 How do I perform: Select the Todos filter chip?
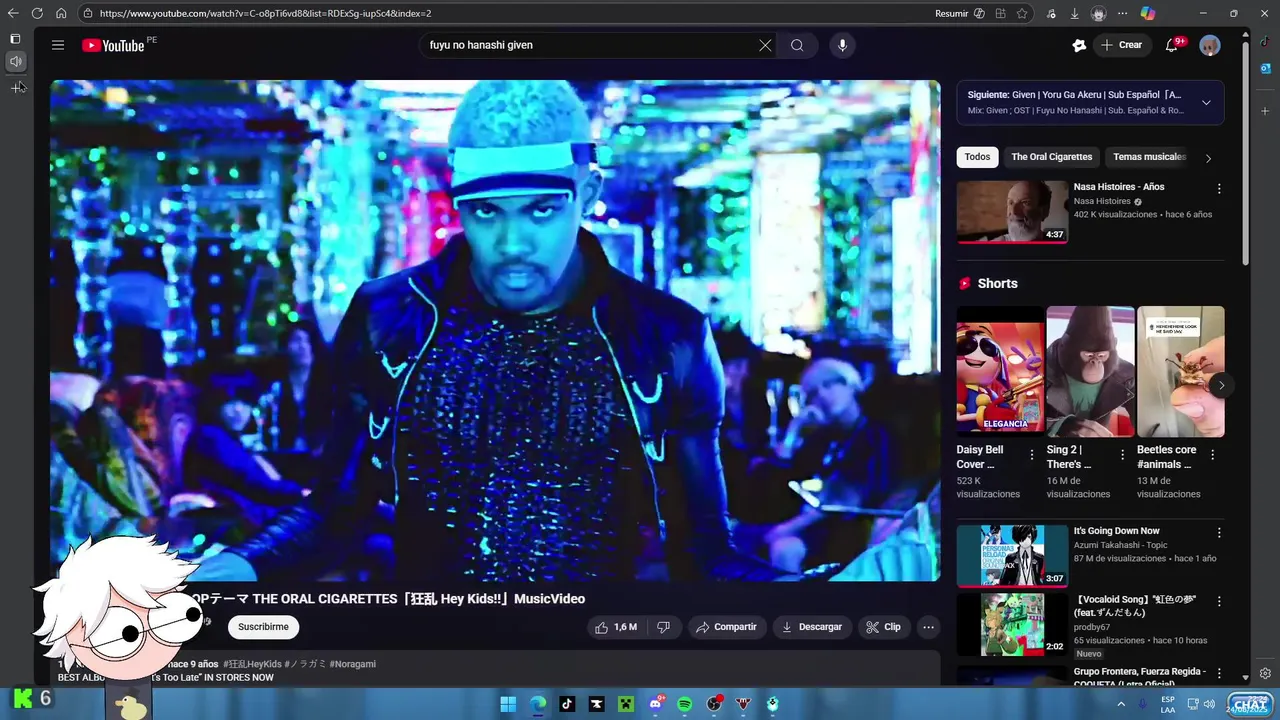pyautogui.click(x=977, y=157)
